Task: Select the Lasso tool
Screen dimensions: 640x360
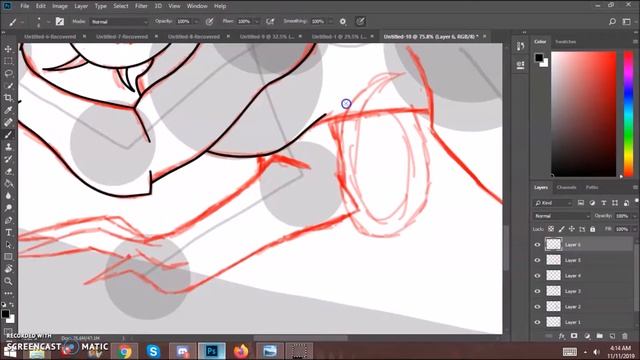Action: click(x=8, y=73)
